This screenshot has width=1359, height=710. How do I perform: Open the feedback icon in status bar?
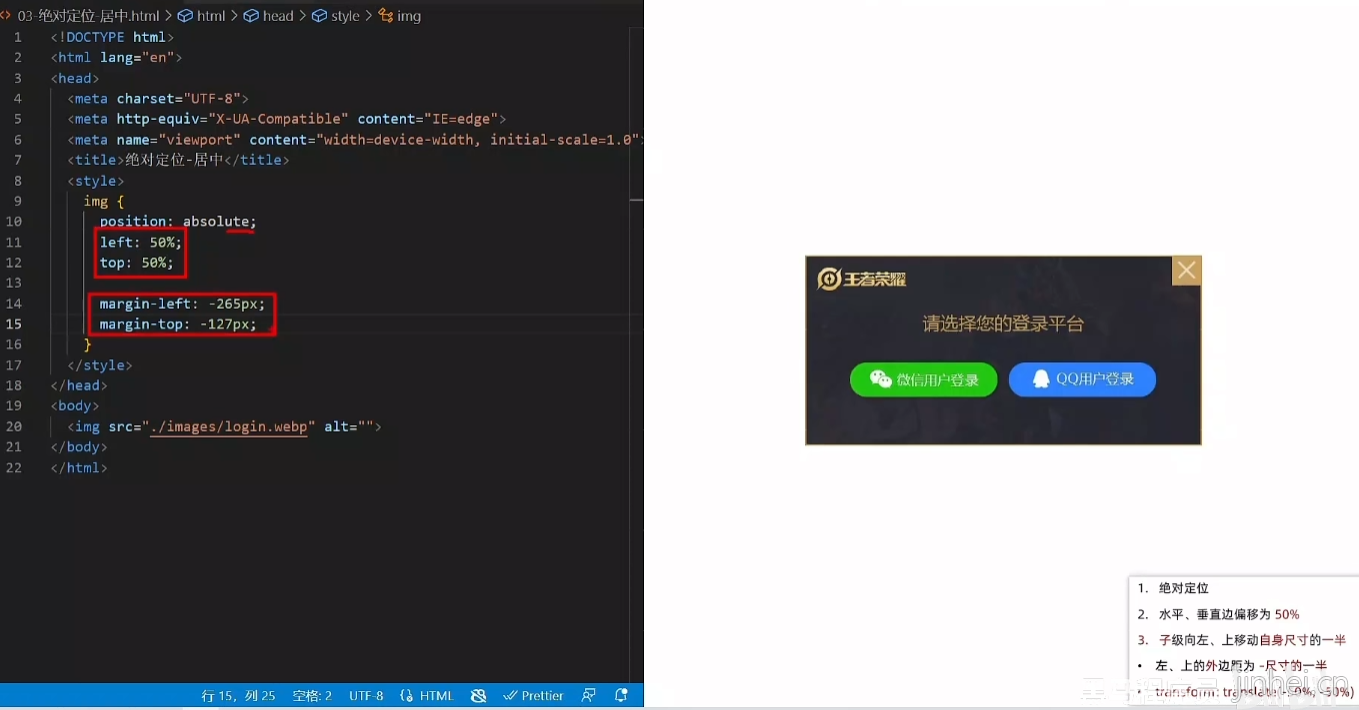(x=589, y=695)
